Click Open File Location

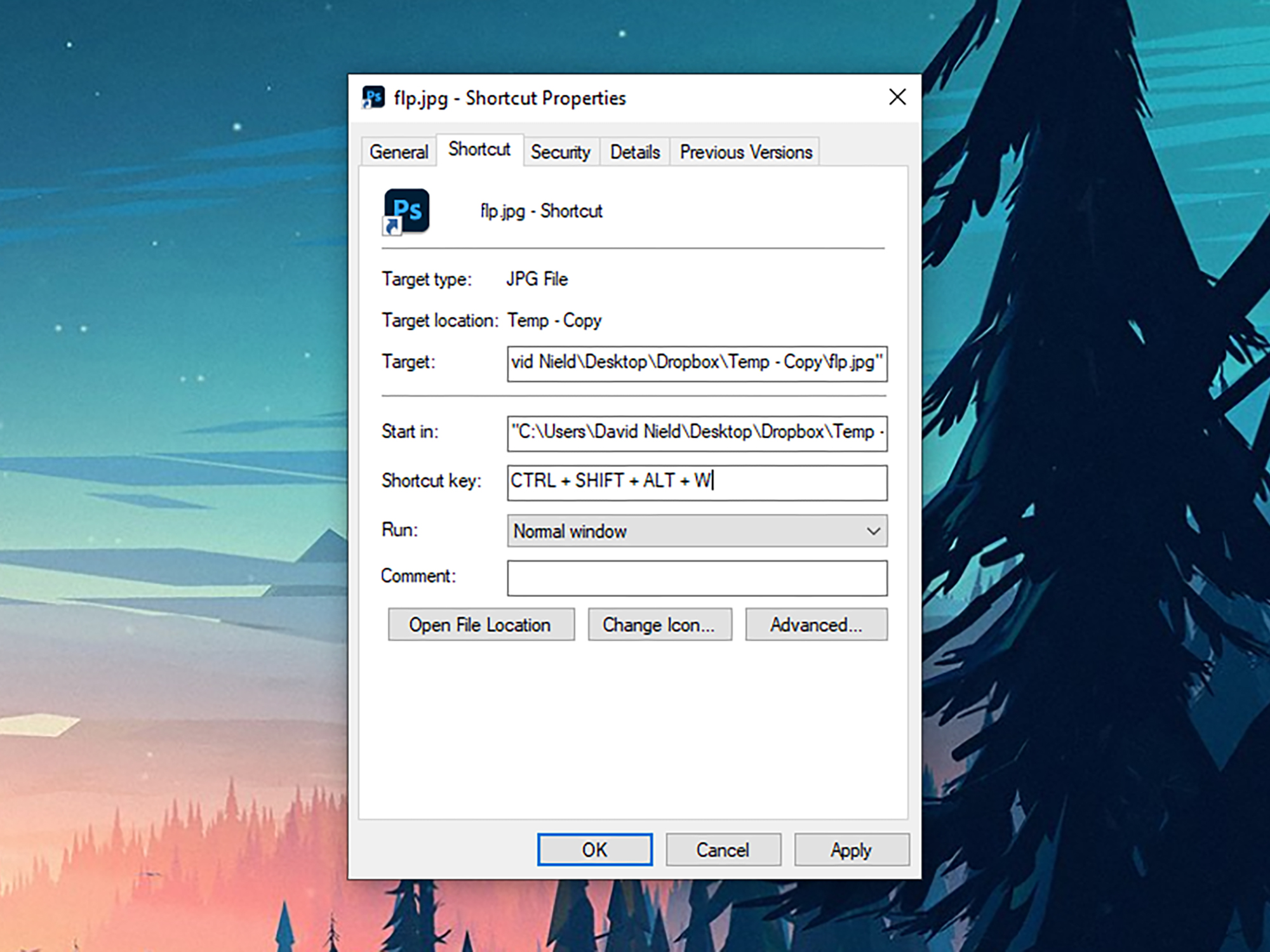coord(481,625)
